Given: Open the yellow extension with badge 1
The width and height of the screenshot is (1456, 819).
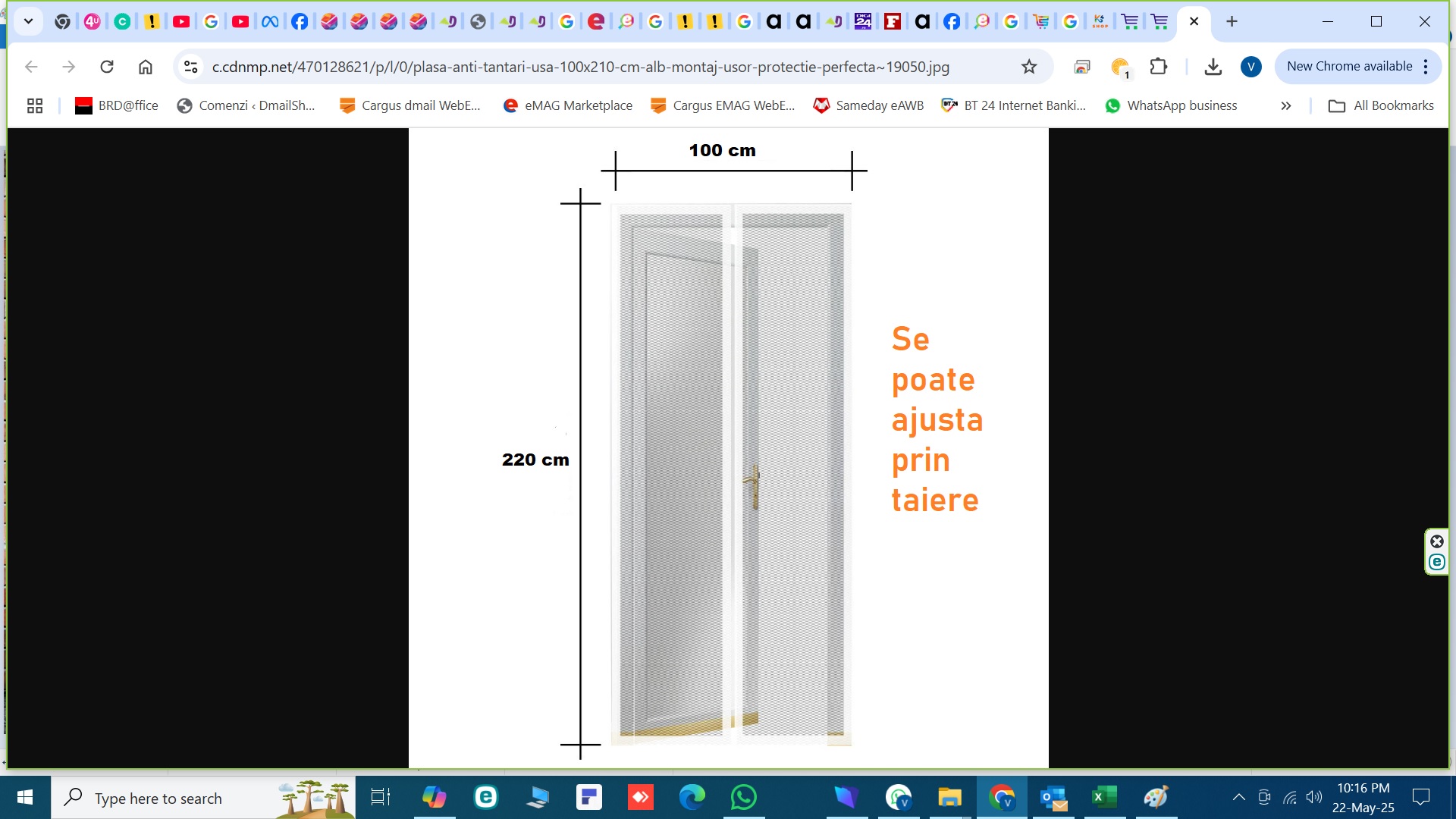Looking at the screenshot, I should click(1120, 67).
